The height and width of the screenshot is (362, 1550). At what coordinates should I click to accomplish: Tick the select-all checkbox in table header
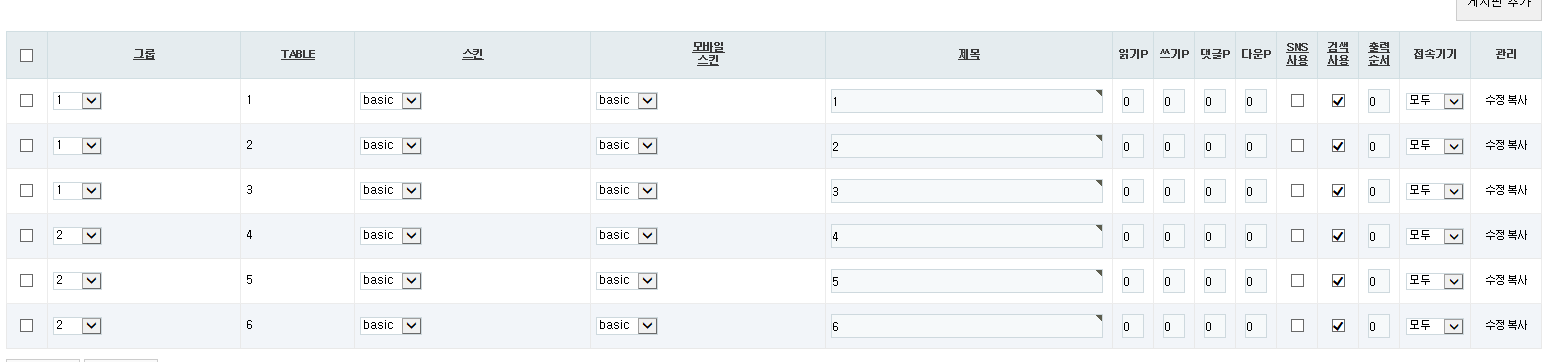tap(27, 56)
